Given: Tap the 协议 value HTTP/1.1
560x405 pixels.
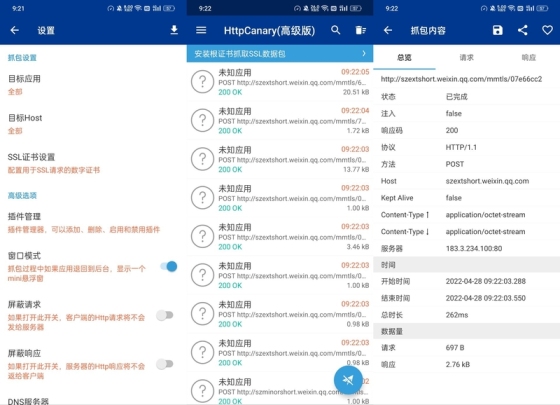Looking at the screenshot, I should [461, 147].
